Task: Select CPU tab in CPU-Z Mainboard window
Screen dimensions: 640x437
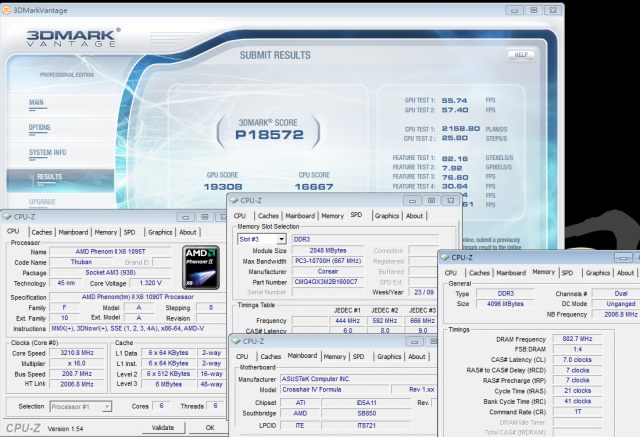Action: (x=242, y=357)
